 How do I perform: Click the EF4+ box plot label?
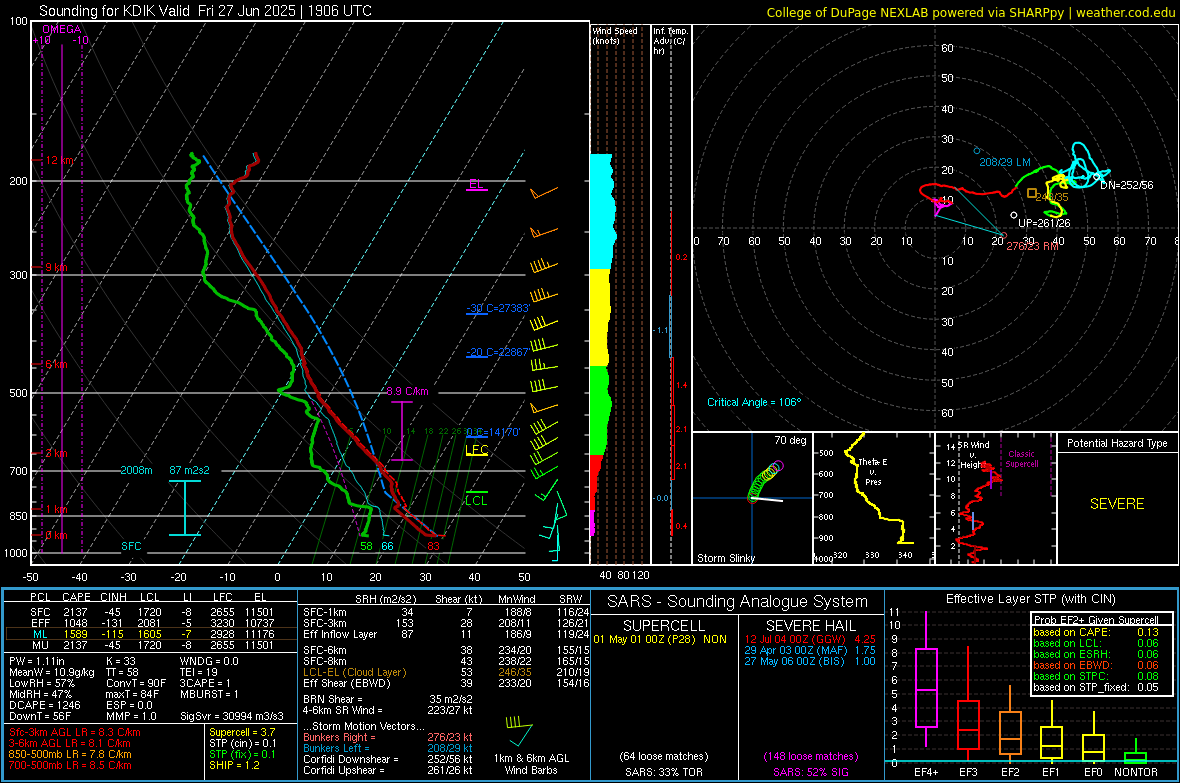926,772
